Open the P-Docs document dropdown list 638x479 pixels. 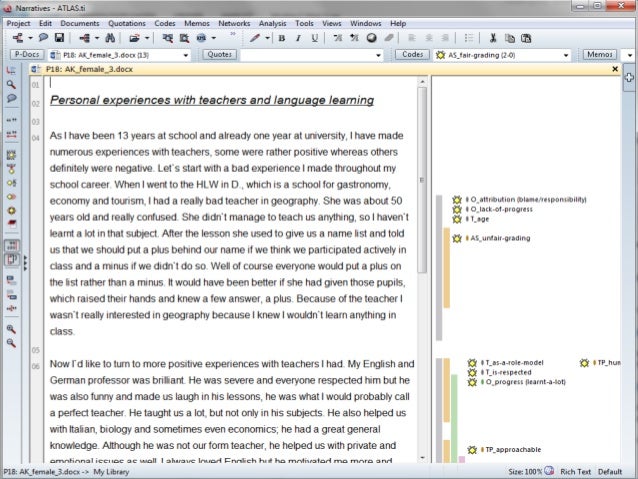[x=186, y=55]
